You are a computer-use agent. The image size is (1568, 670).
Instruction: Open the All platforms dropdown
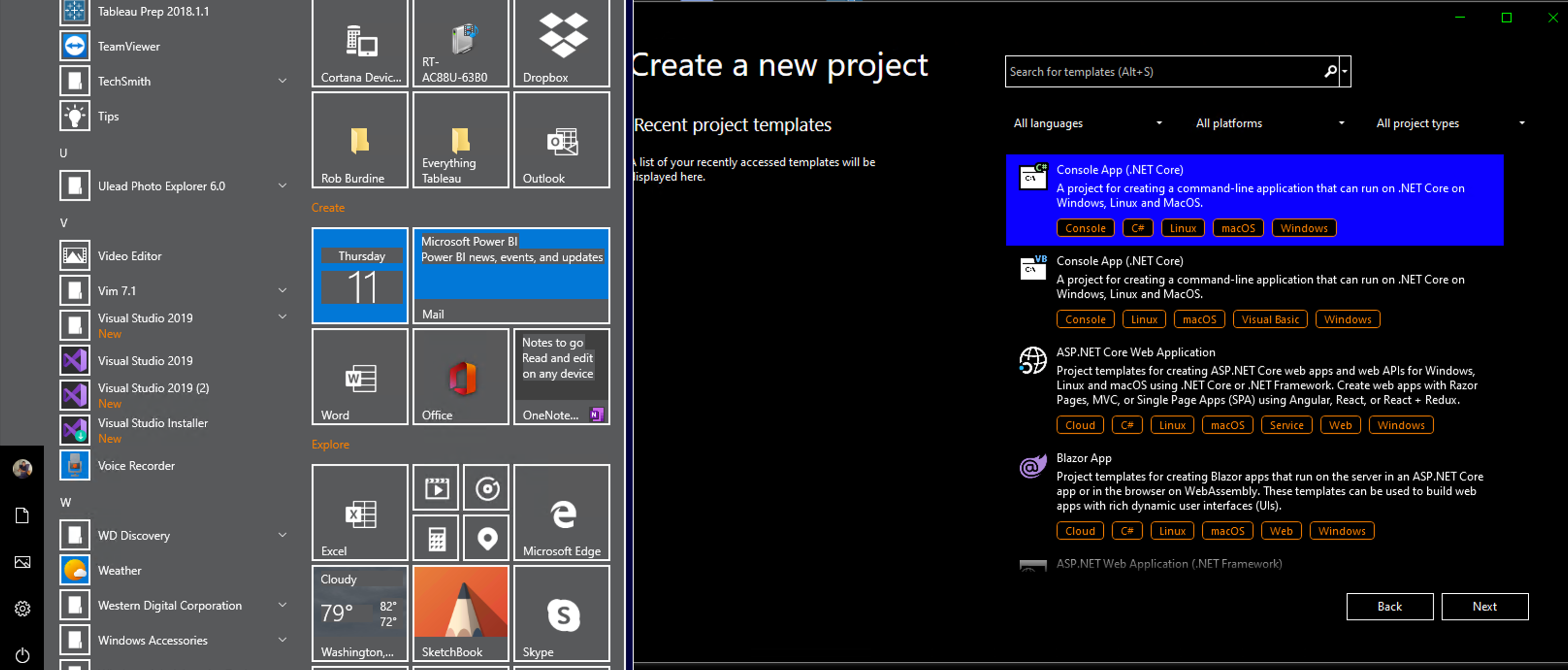(1269, 123)
